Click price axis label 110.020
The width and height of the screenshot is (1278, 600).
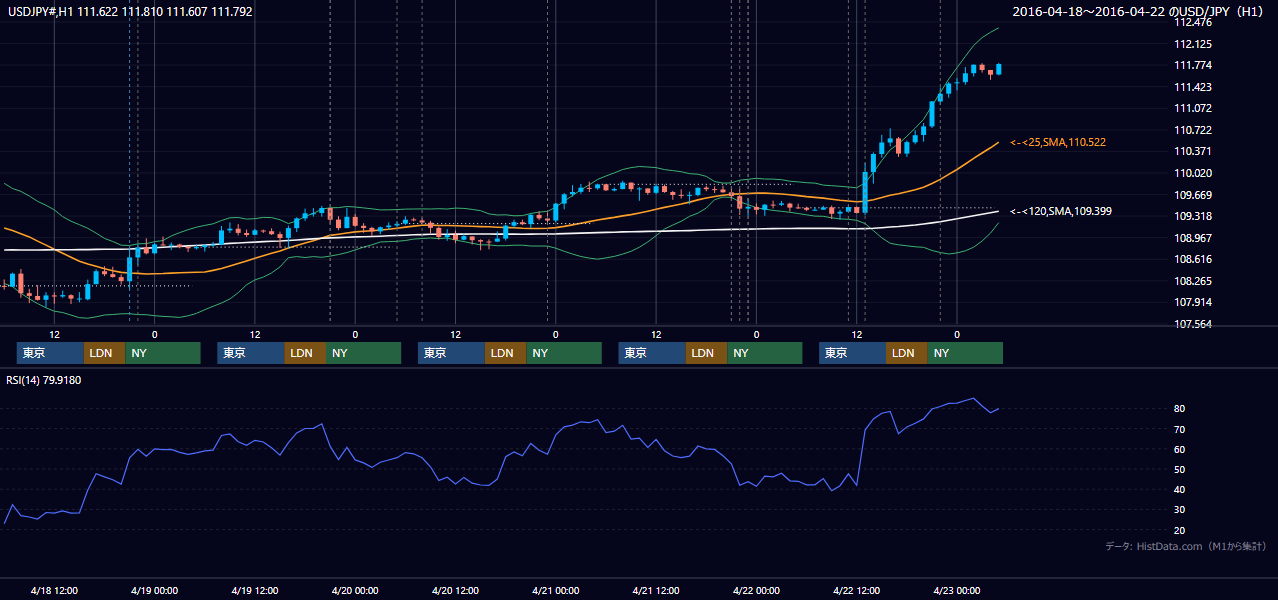pos(1193,173)
